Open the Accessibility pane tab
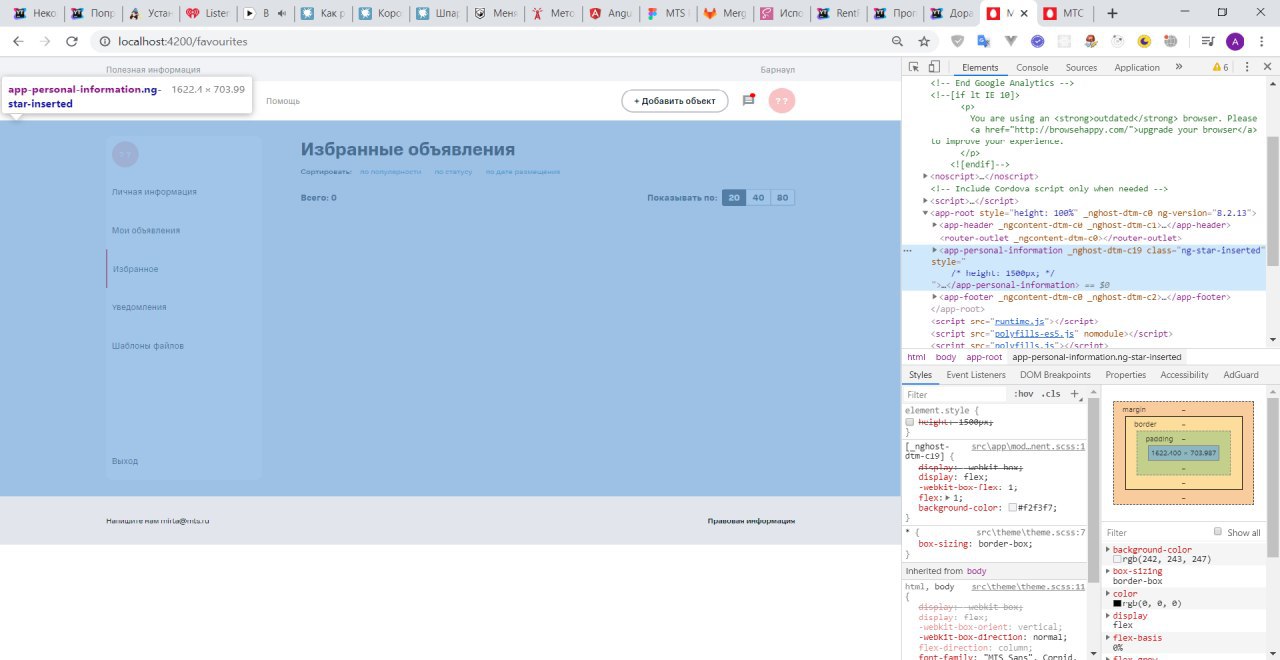 click(1184, 375)
